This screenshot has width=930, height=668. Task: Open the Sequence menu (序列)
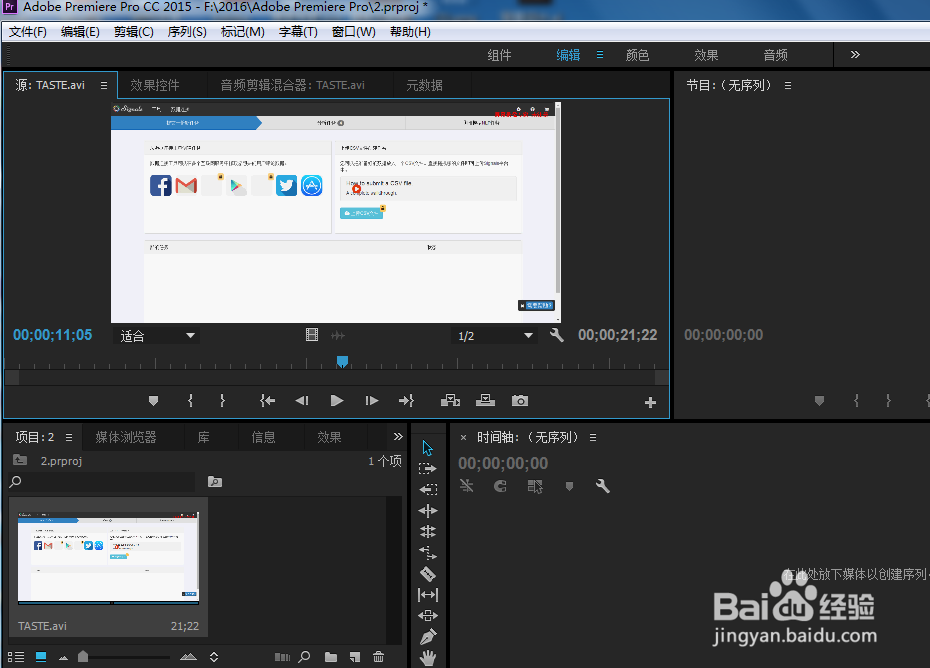click(187, 31)
